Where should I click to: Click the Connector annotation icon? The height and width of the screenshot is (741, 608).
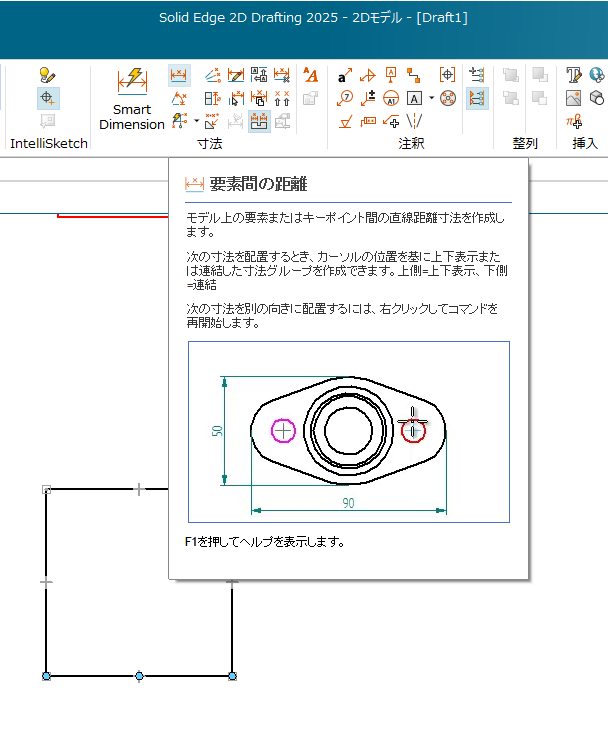[x=414, y=76]
